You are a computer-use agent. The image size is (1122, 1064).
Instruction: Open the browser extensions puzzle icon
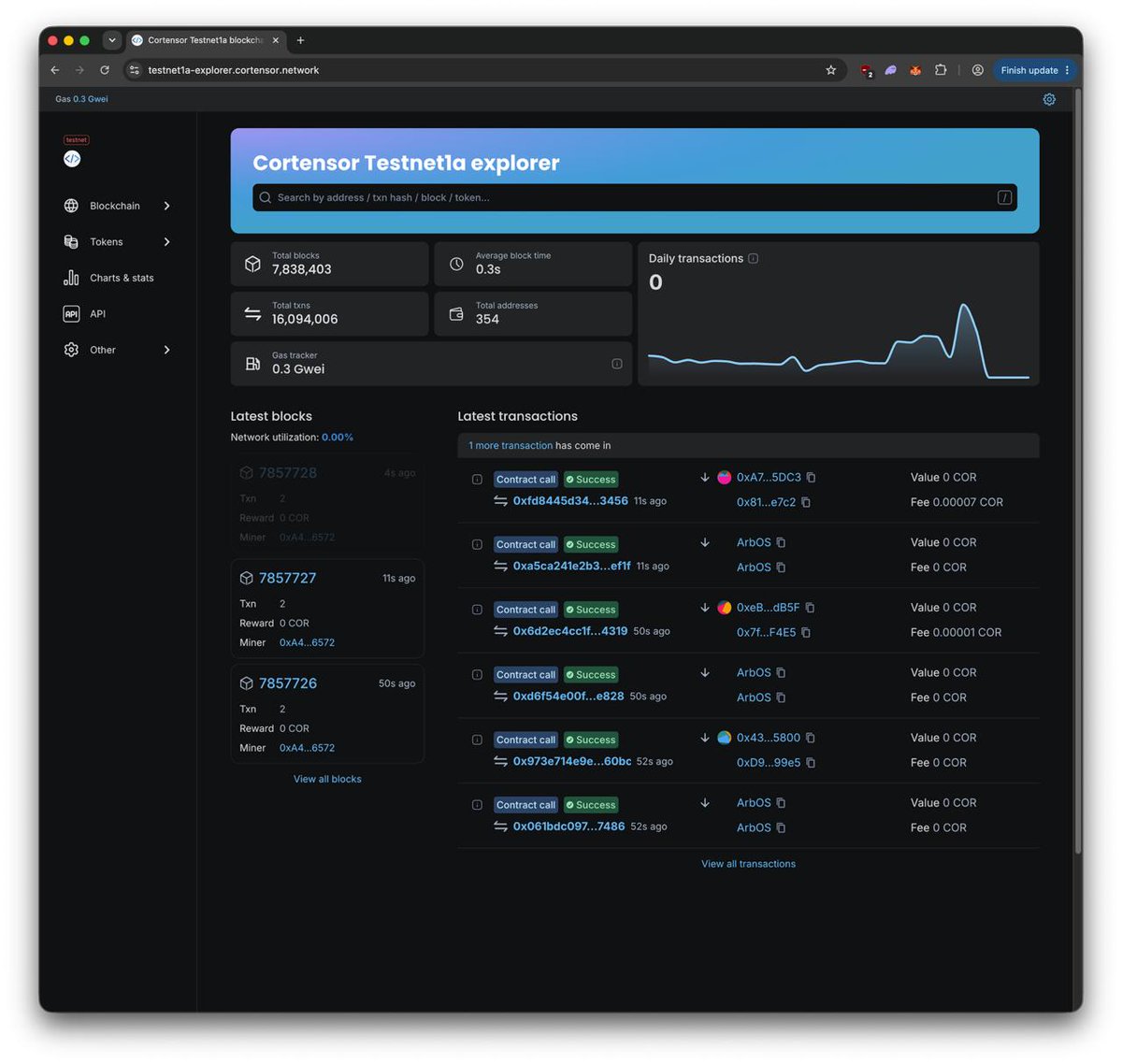point(941,70)
